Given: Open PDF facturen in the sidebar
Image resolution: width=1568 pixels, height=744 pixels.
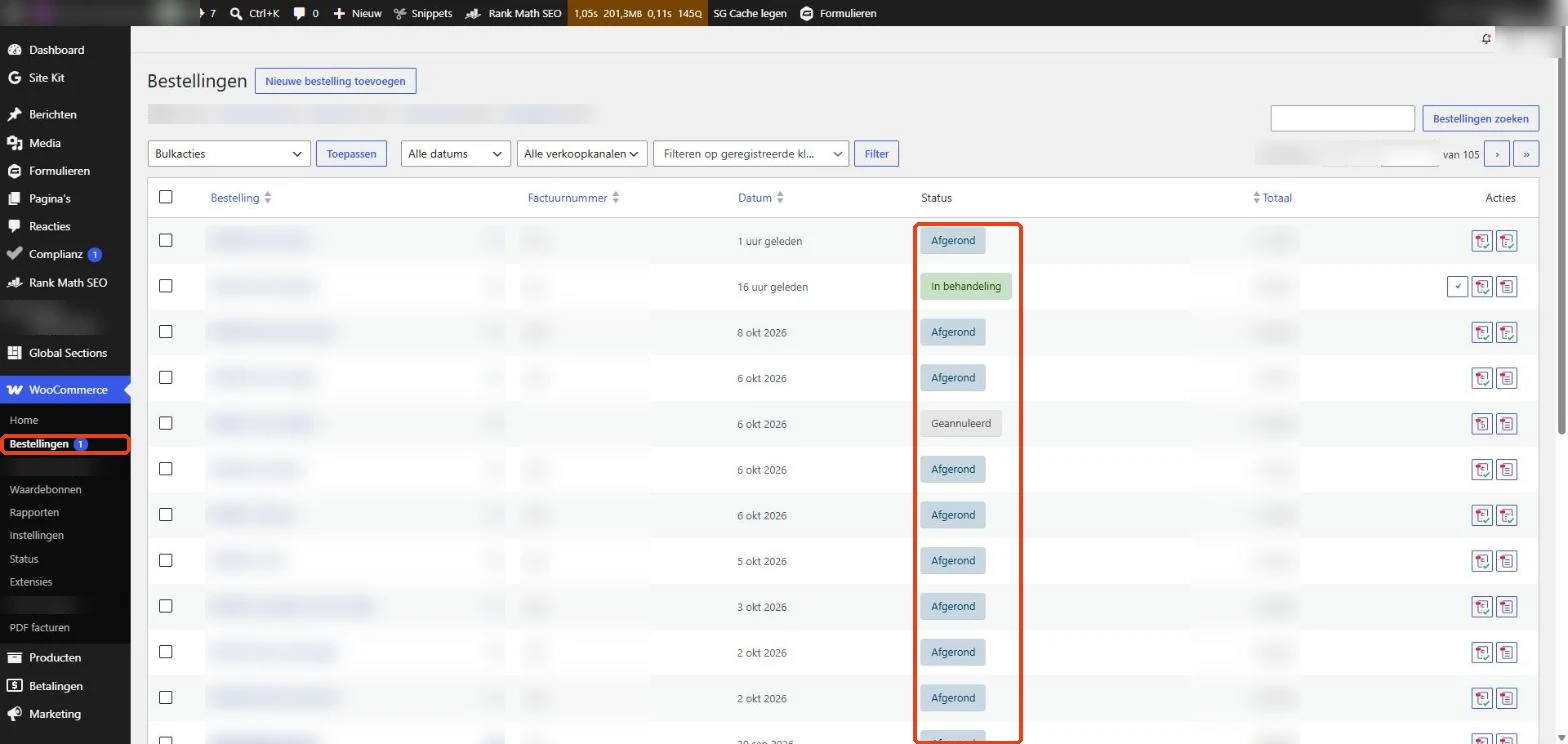Looking at the screenshot, I should 39,628.
